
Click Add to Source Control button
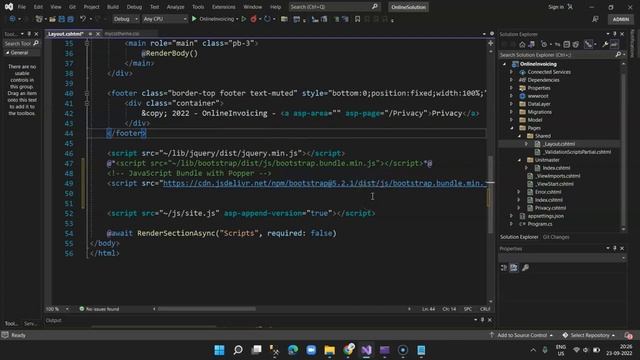[x=521, y=336]
